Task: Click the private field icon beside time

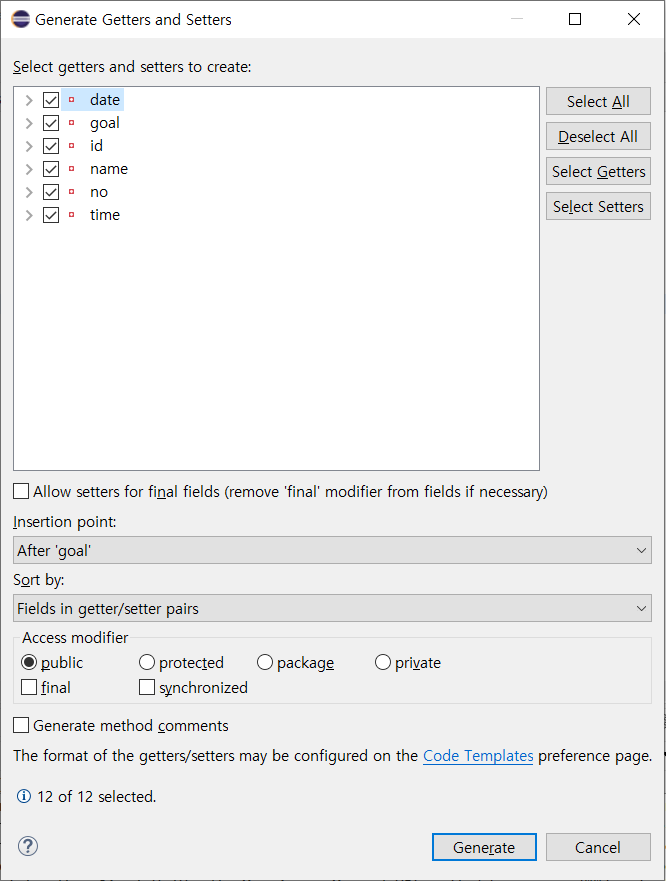Action: (71, 215)
